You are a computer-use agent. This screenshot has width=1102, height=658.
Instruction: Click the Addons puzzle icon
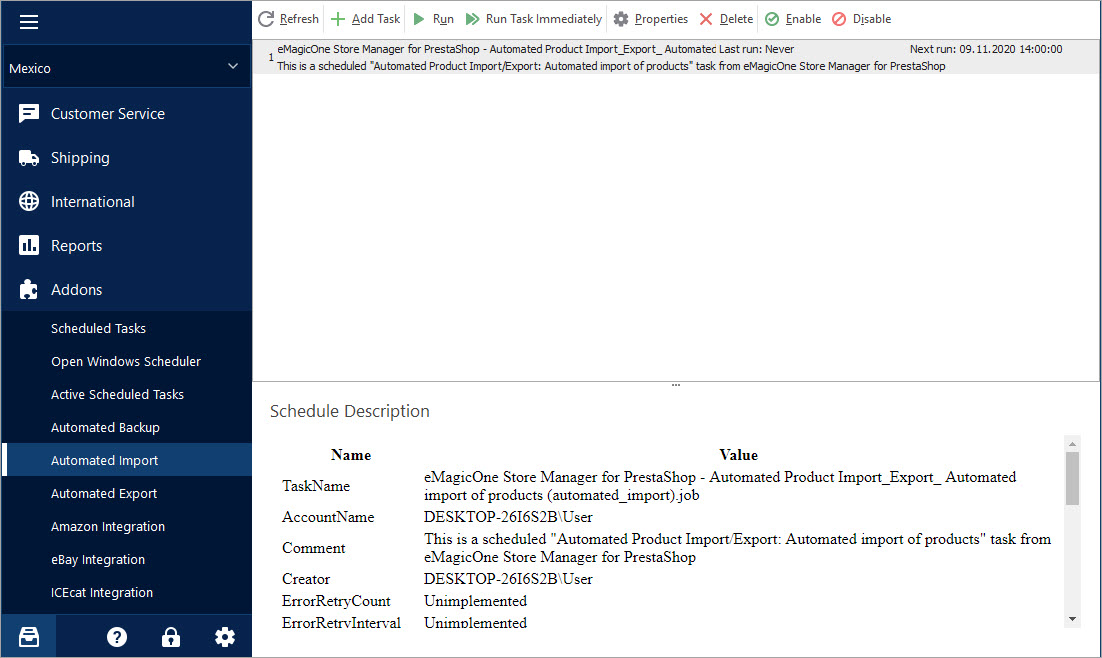point(29,289)
